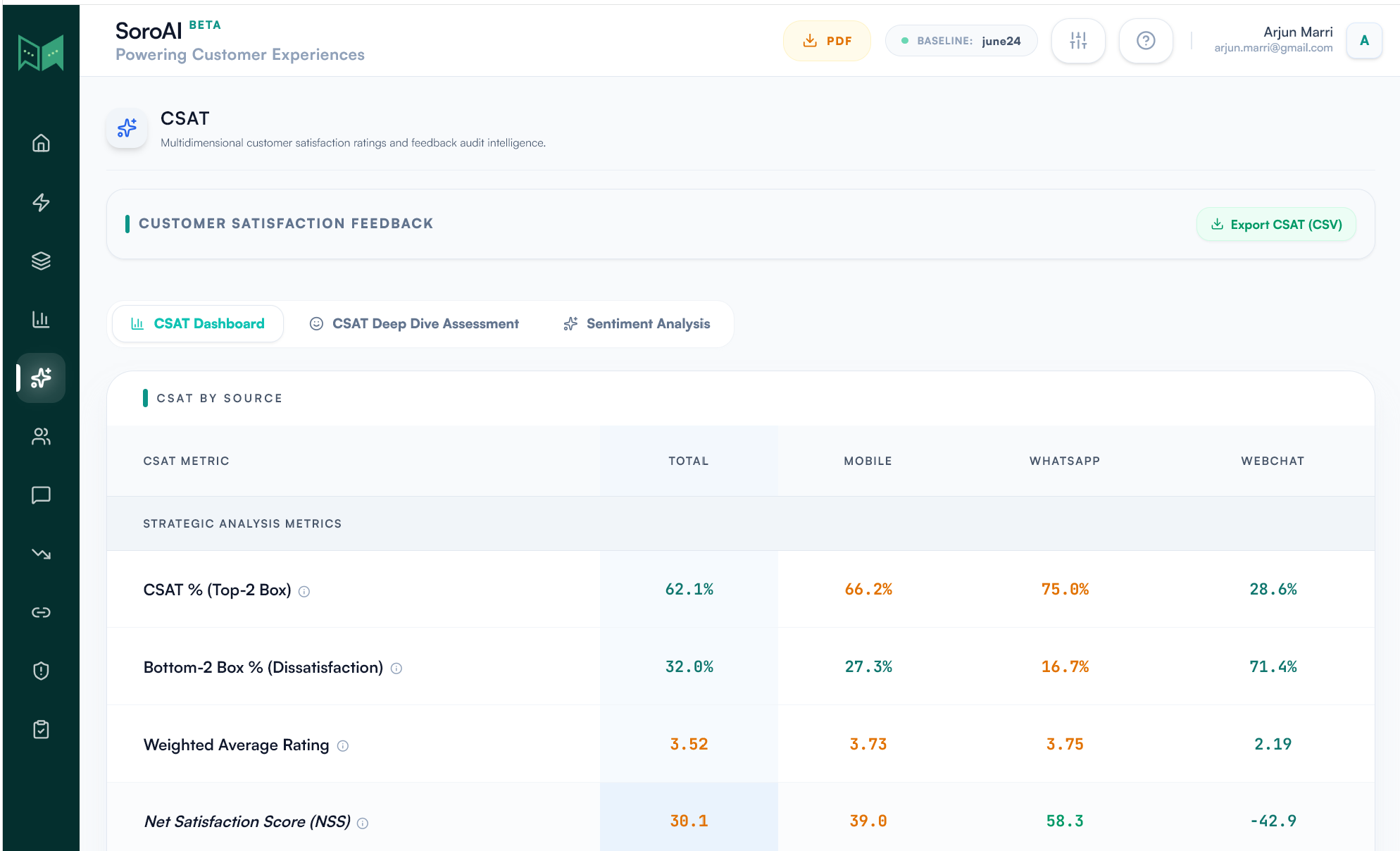The width and height of the screenshot is (1400, 851).
Task: Click WhatsApp weighted rating 3.75
Action: click(x=1065, y=745)
